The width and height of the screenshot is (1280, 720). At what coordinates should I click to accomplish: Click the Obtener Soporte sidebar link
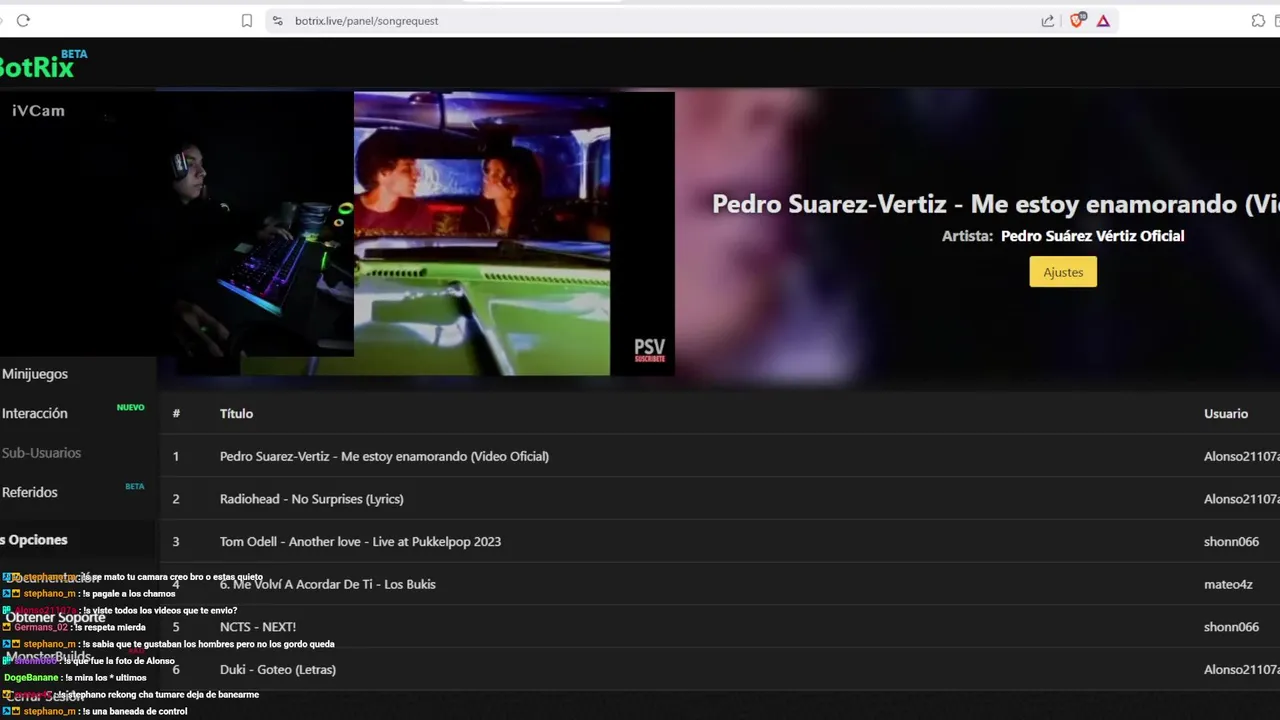click(x=55, y=617)
